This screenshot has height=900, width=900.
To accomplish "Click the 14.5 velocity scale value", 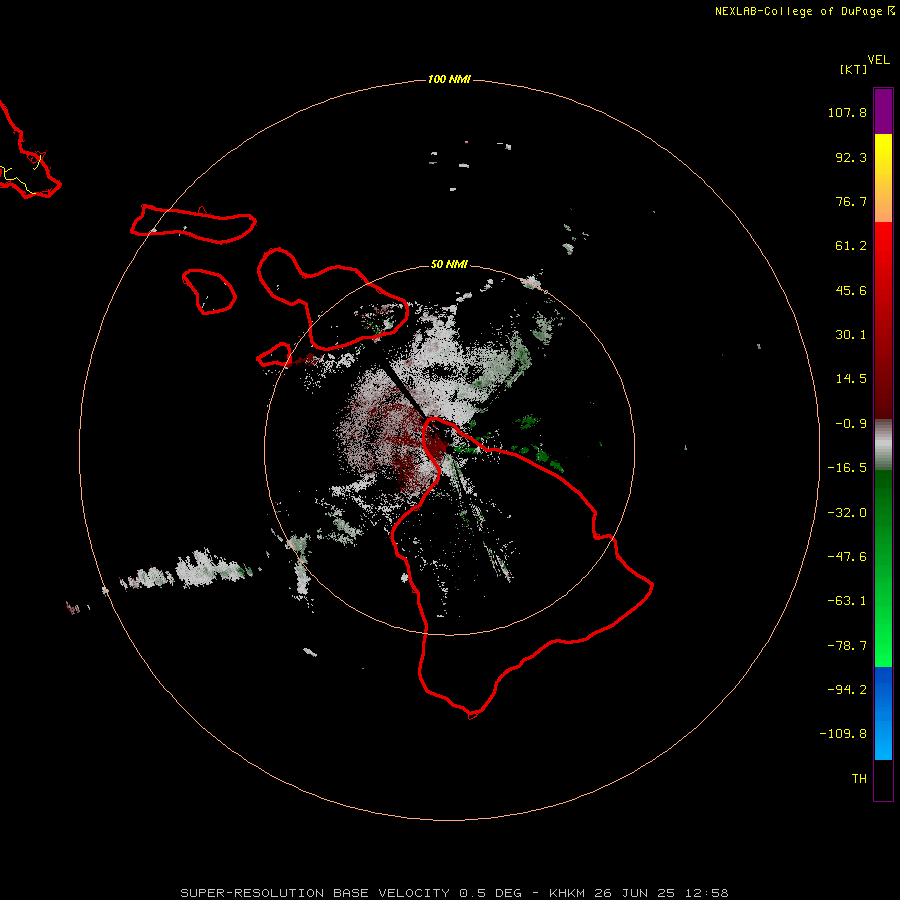I will pos(851,379).
